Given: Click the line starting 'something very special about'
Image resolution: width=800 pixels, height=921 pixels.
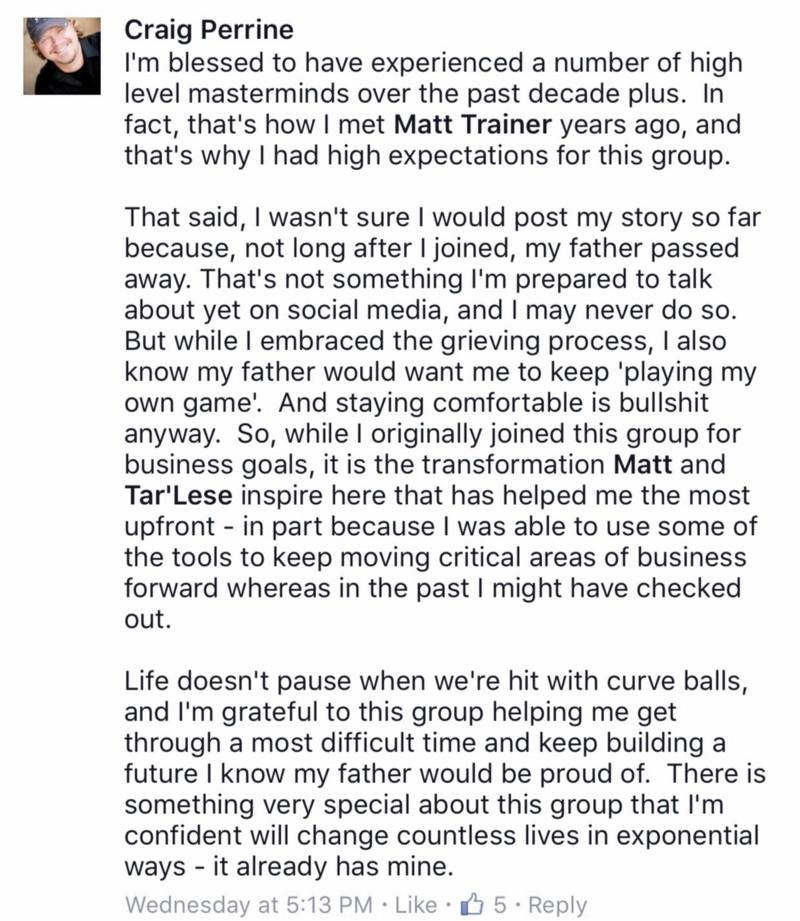Looking at the screenshot, I should tap(424, 805).
